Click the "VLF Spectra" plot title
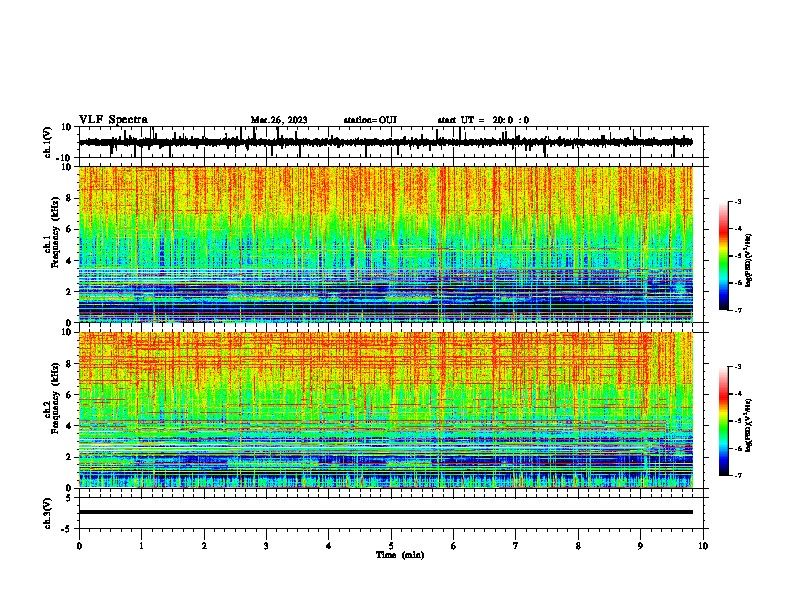 pos(113,120)
